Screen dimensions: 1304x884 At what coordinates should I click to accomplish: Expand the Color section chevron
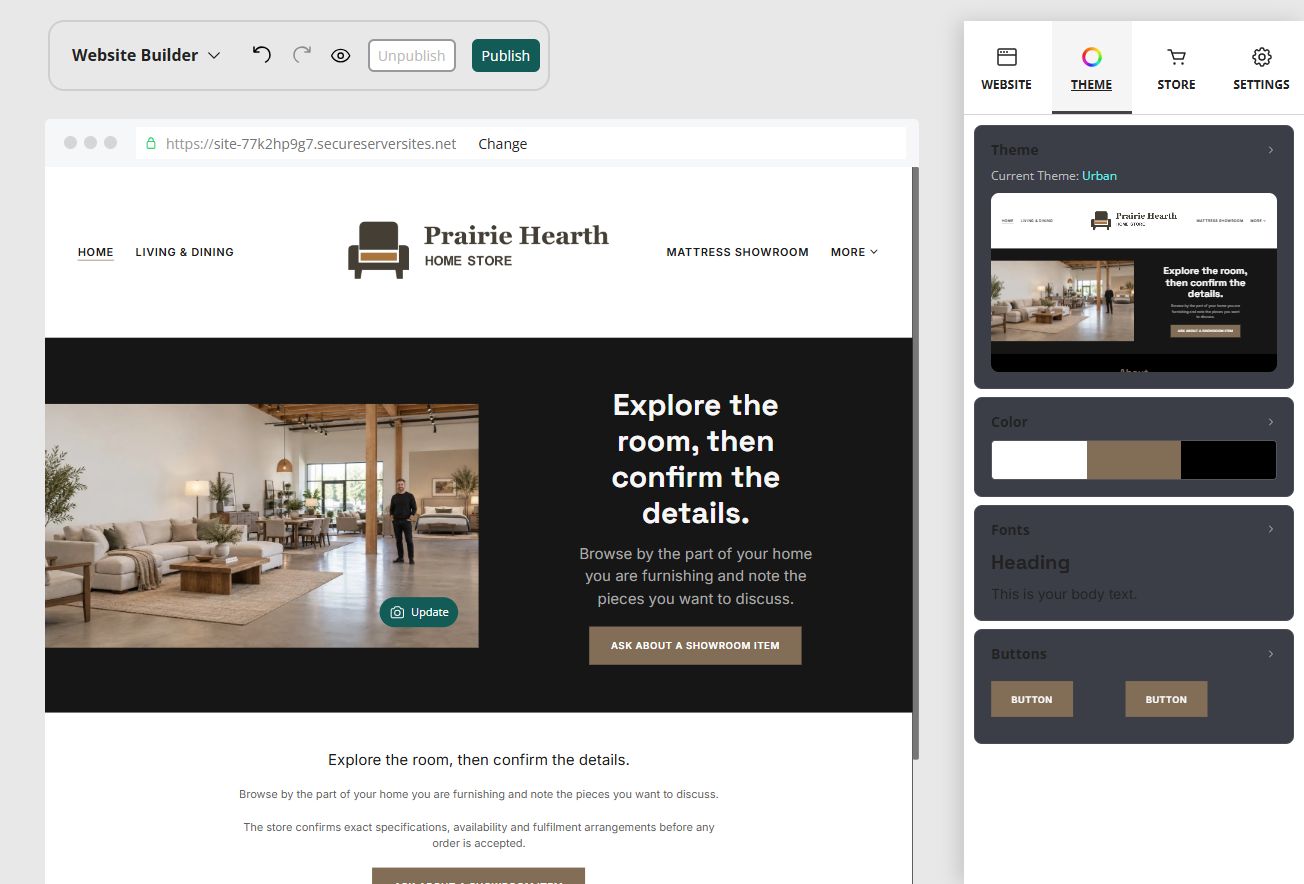[x=1271, y=422]
